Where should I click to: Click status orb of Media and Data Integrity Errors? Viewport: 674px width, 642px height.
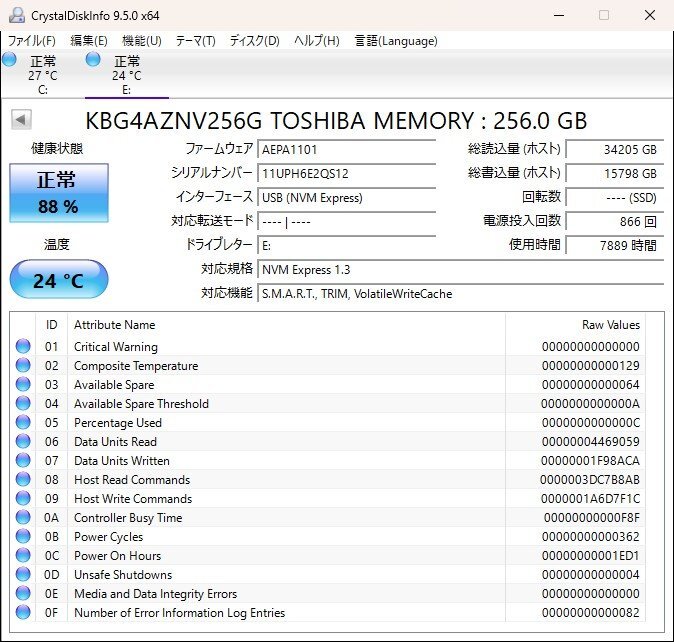(23, 593)
